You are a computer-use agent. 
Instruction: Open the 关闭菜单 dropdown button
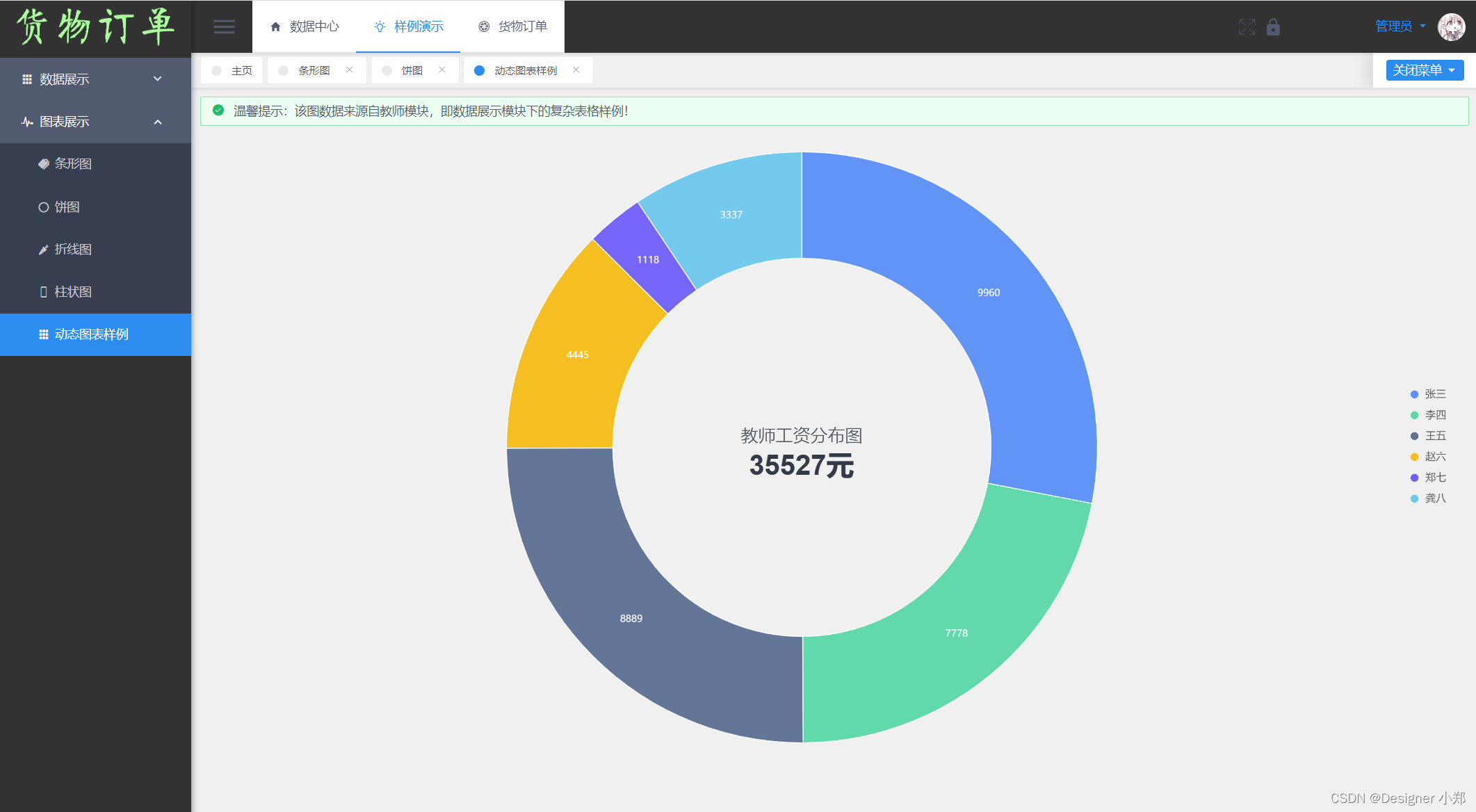[1425, 70]
